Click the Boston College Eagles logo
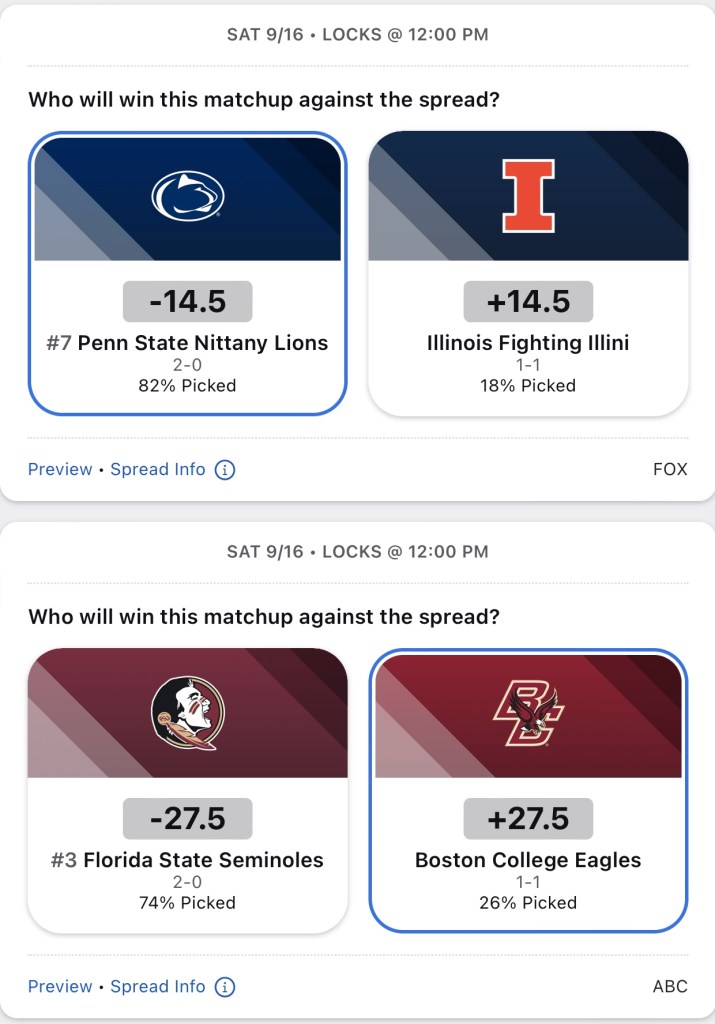The height and width of the screenshot is (1024, 715). click(528, 713)
